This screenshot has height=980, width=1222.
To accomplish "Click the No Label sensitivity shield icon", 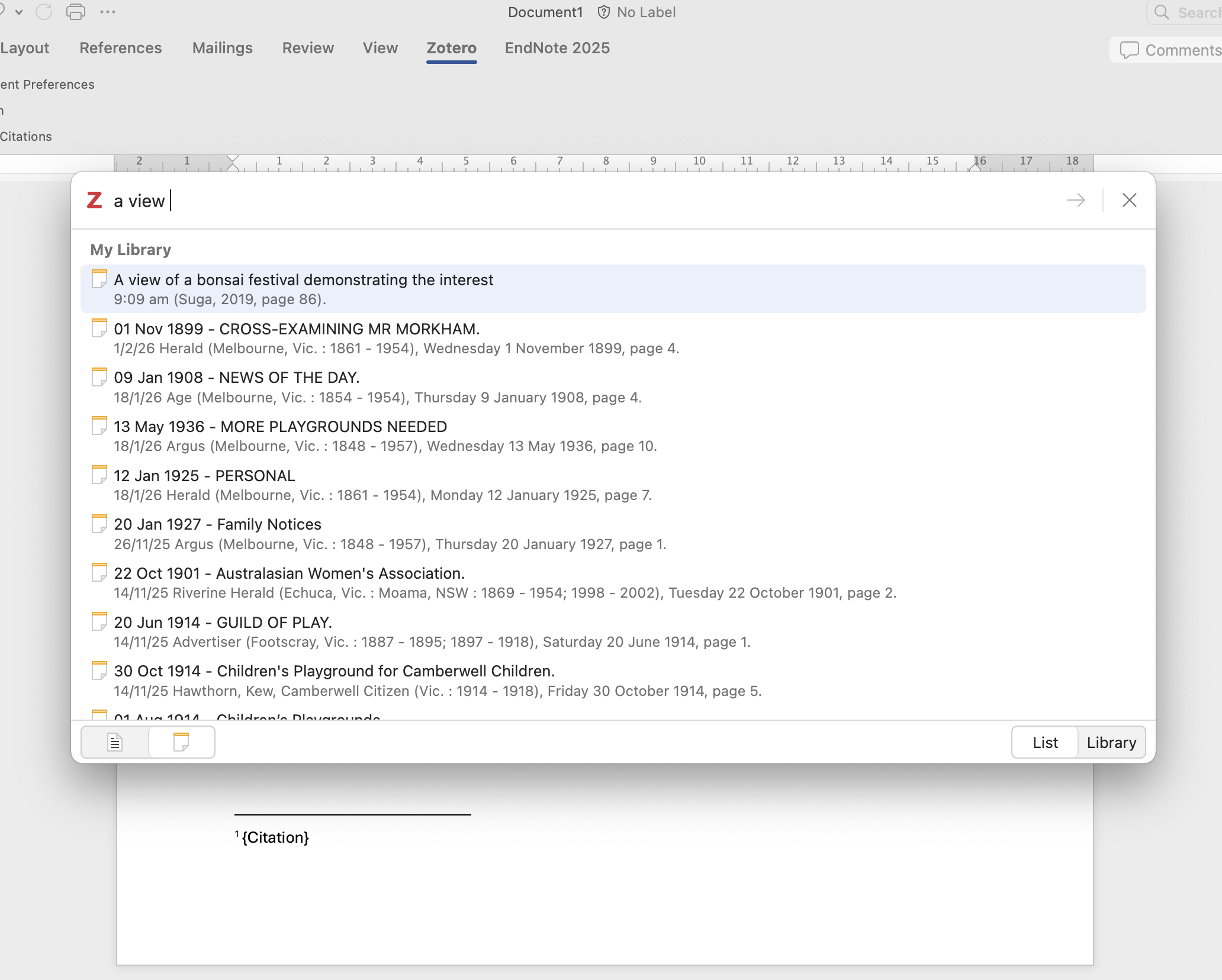I will 603,12.
